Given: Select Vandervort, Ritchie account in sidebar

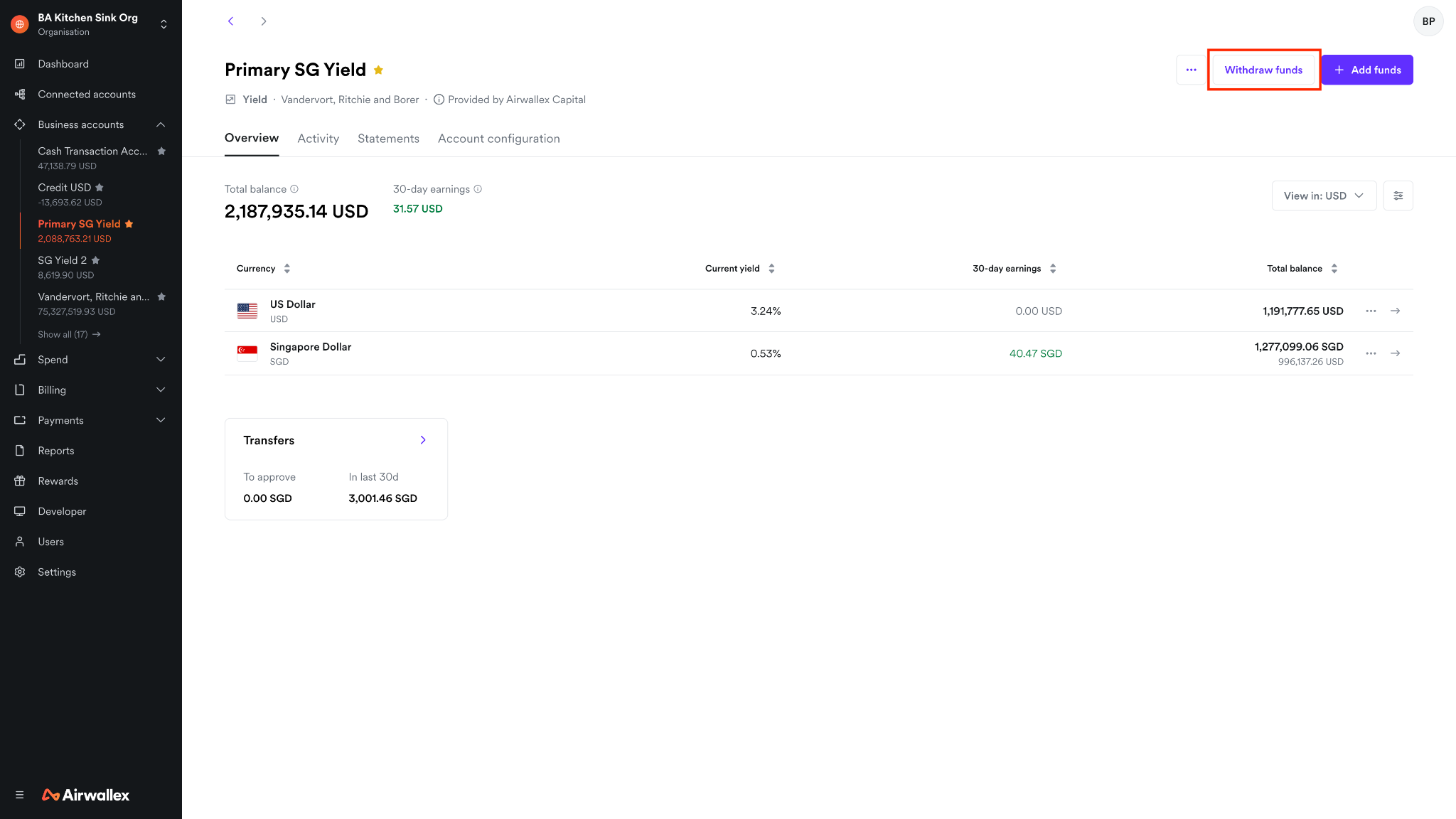Looking at the screenshot, I should (x=94, y=304).
